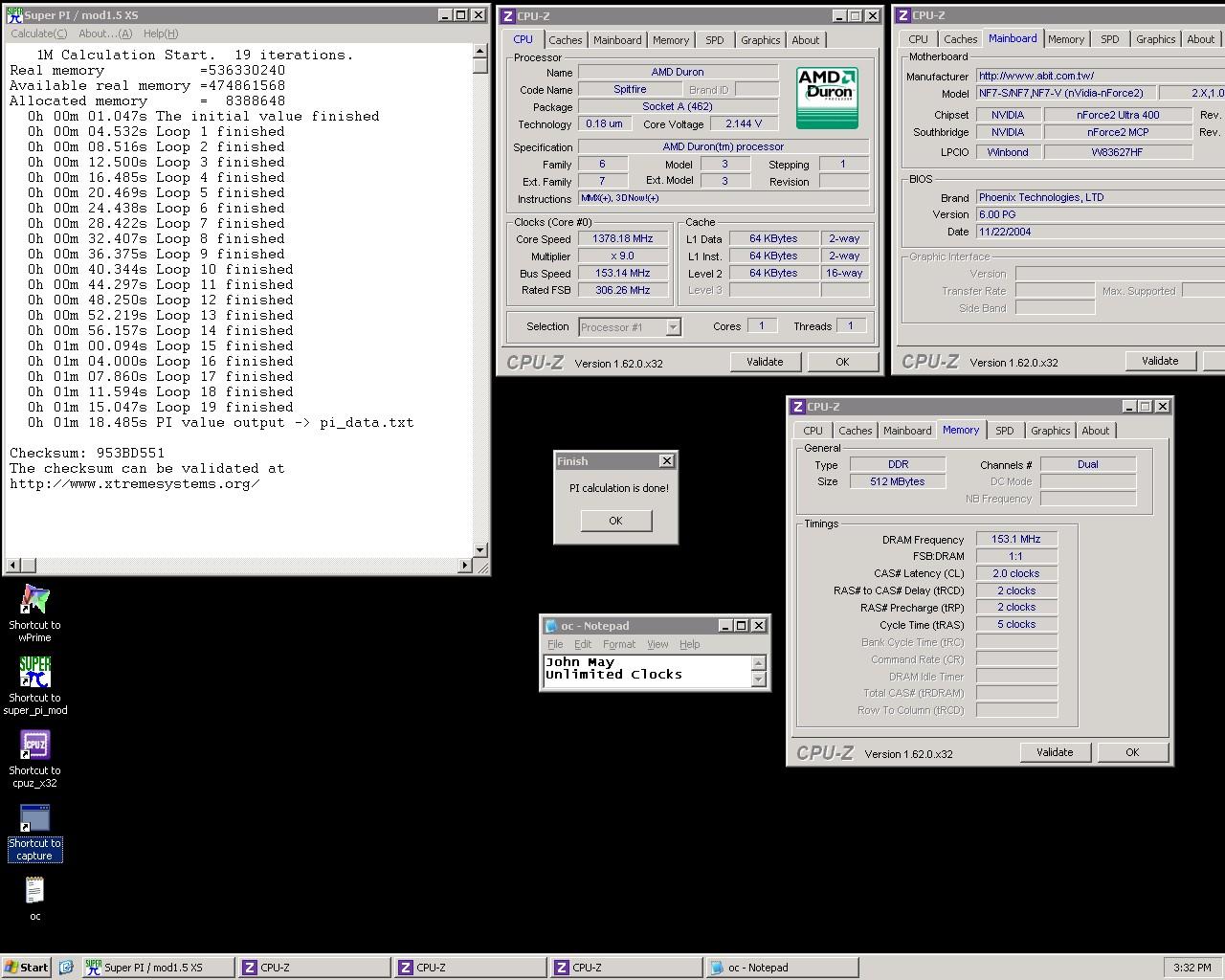The image size is (1225, 980).
Task: Select Memory tab in the Mainboard CPU-Z window
Action: 1066,39
